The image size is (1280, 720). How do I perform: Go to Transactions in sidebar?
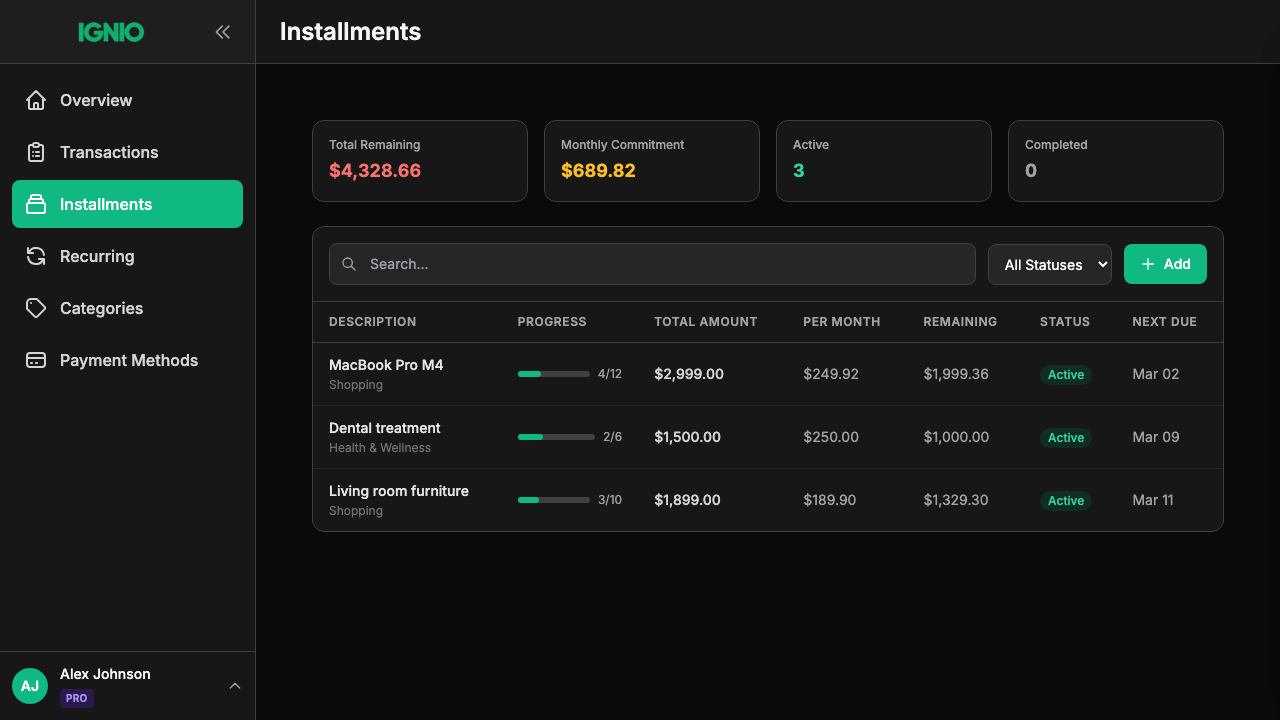(x=127, y=152)
